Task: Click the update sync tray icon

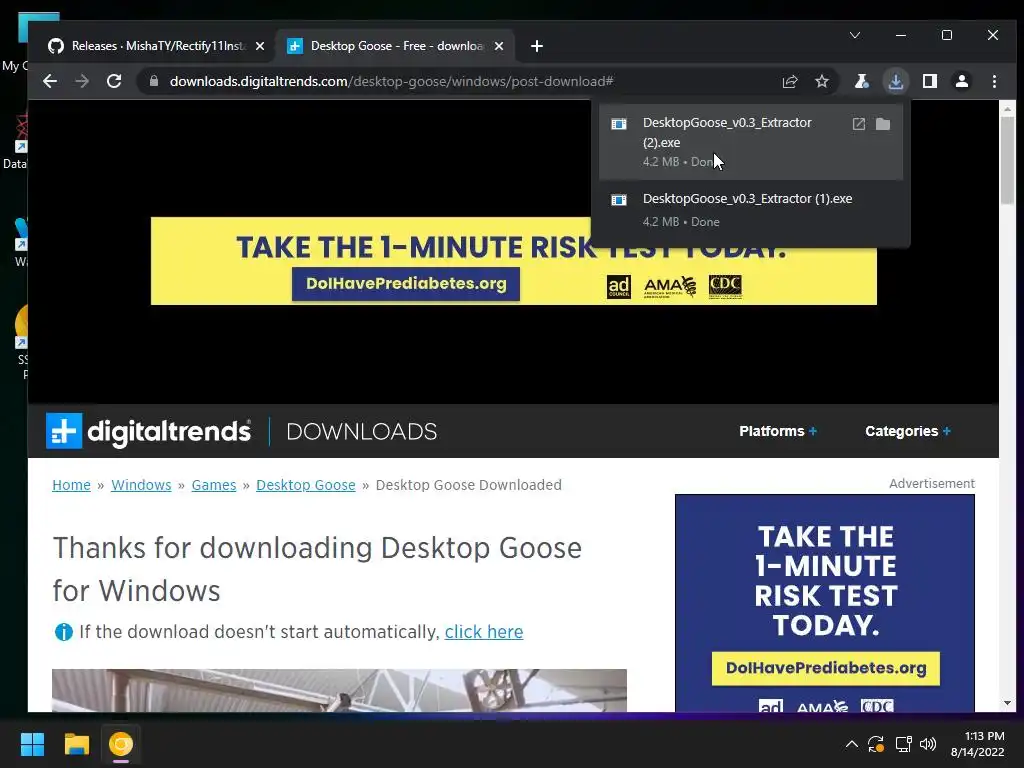Action: pos(876,744)
